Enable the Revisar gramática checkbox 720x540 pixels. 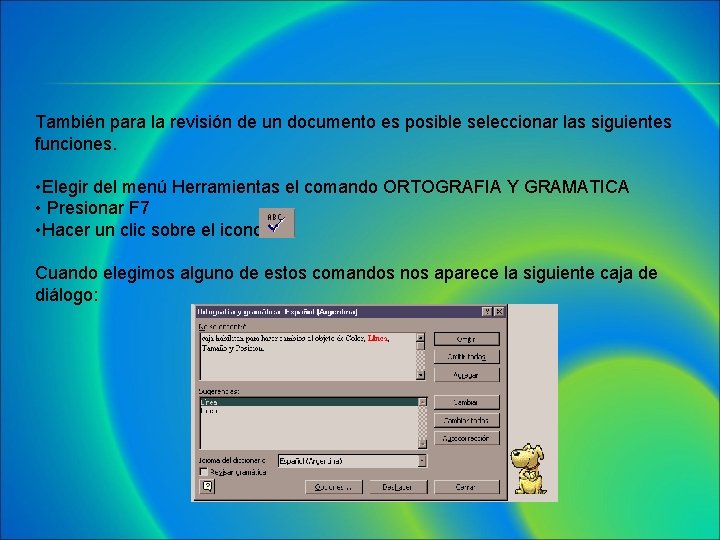click(x=204, y=472)
